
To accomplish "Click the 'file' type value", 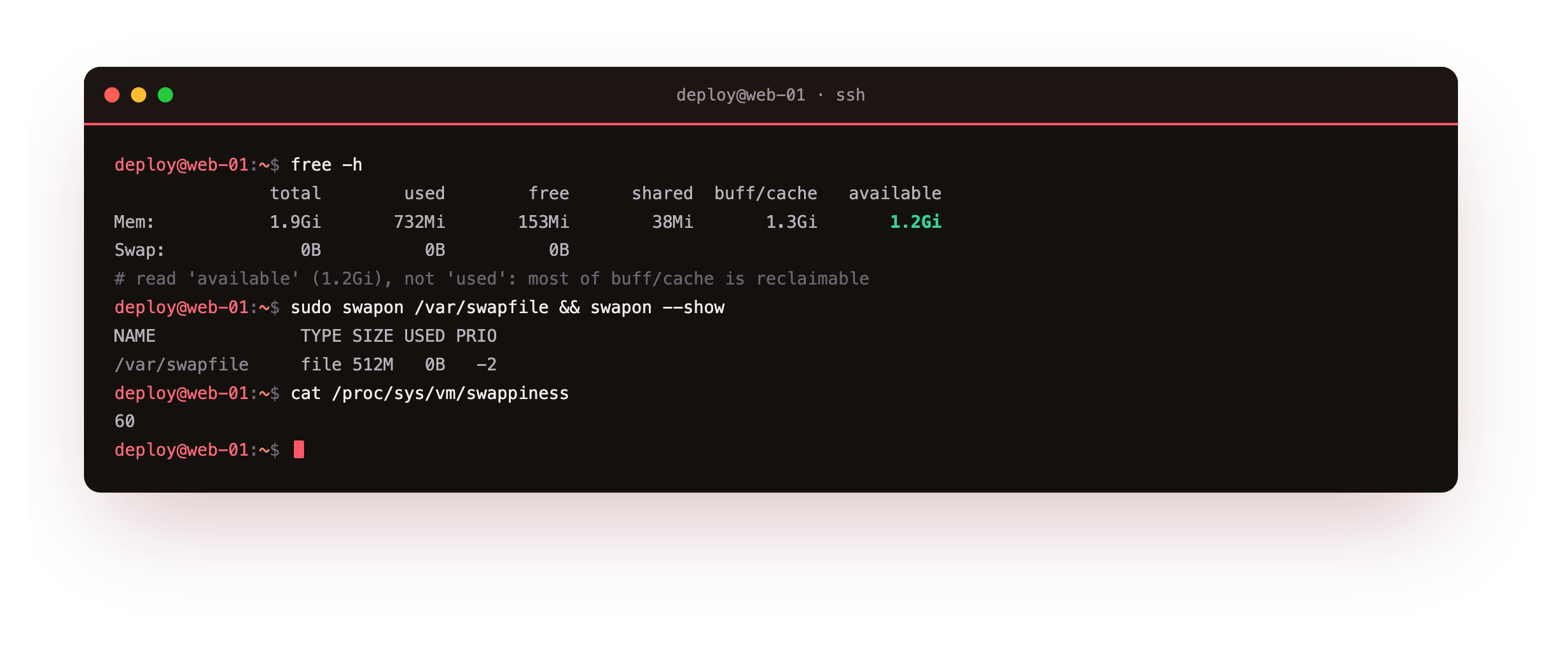I will pos(321,364).
